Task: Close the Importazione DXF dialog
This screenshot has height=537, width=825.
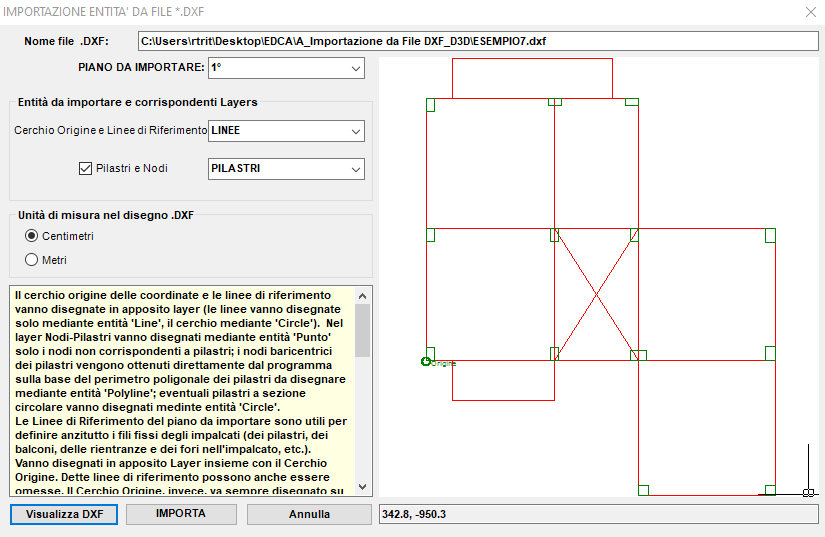Action: (x=810, y=12)
